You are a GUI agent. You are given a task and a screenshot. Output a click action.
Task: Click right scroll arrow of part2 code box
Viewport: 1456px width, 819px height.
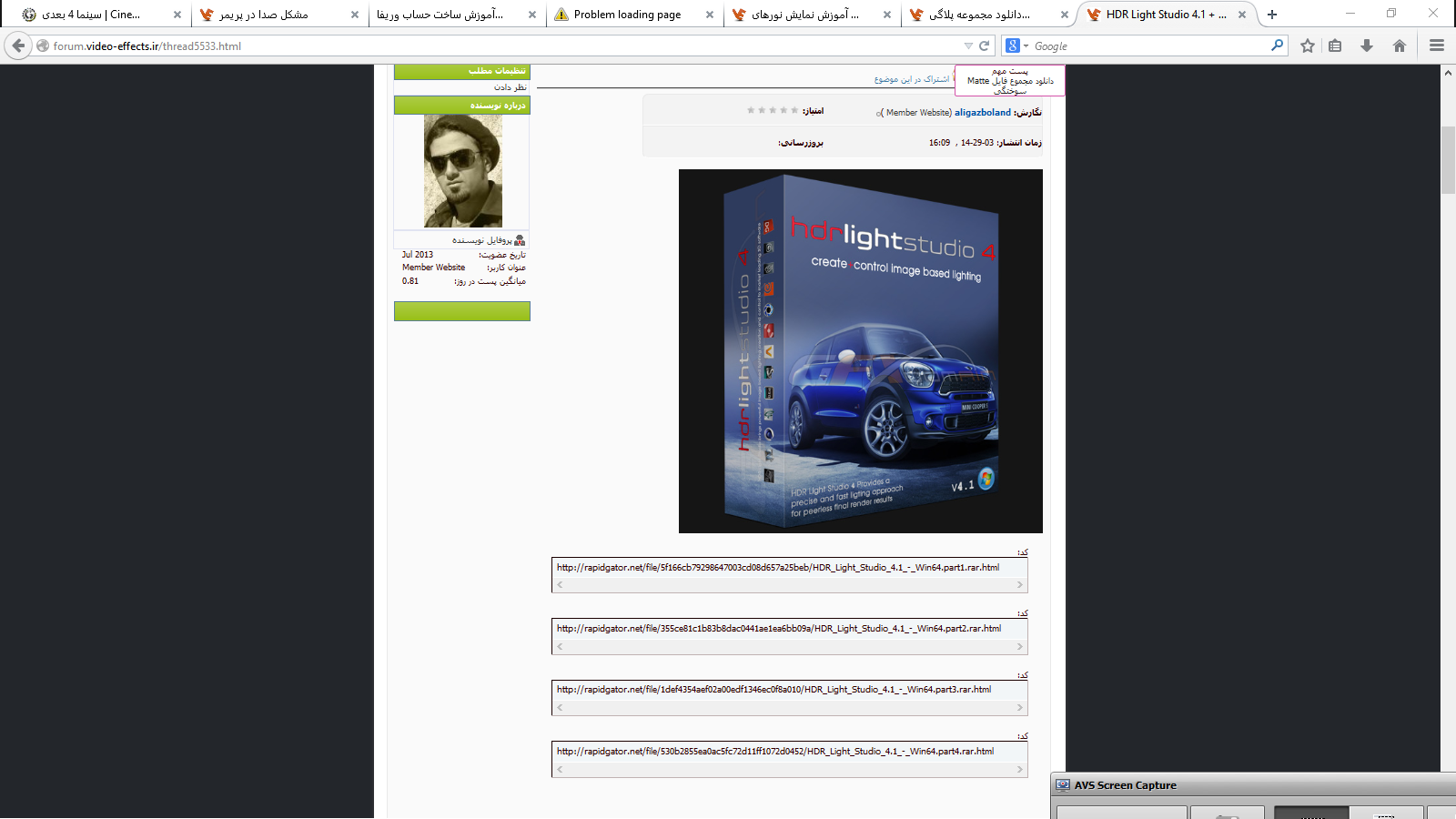coord(1020,646)
